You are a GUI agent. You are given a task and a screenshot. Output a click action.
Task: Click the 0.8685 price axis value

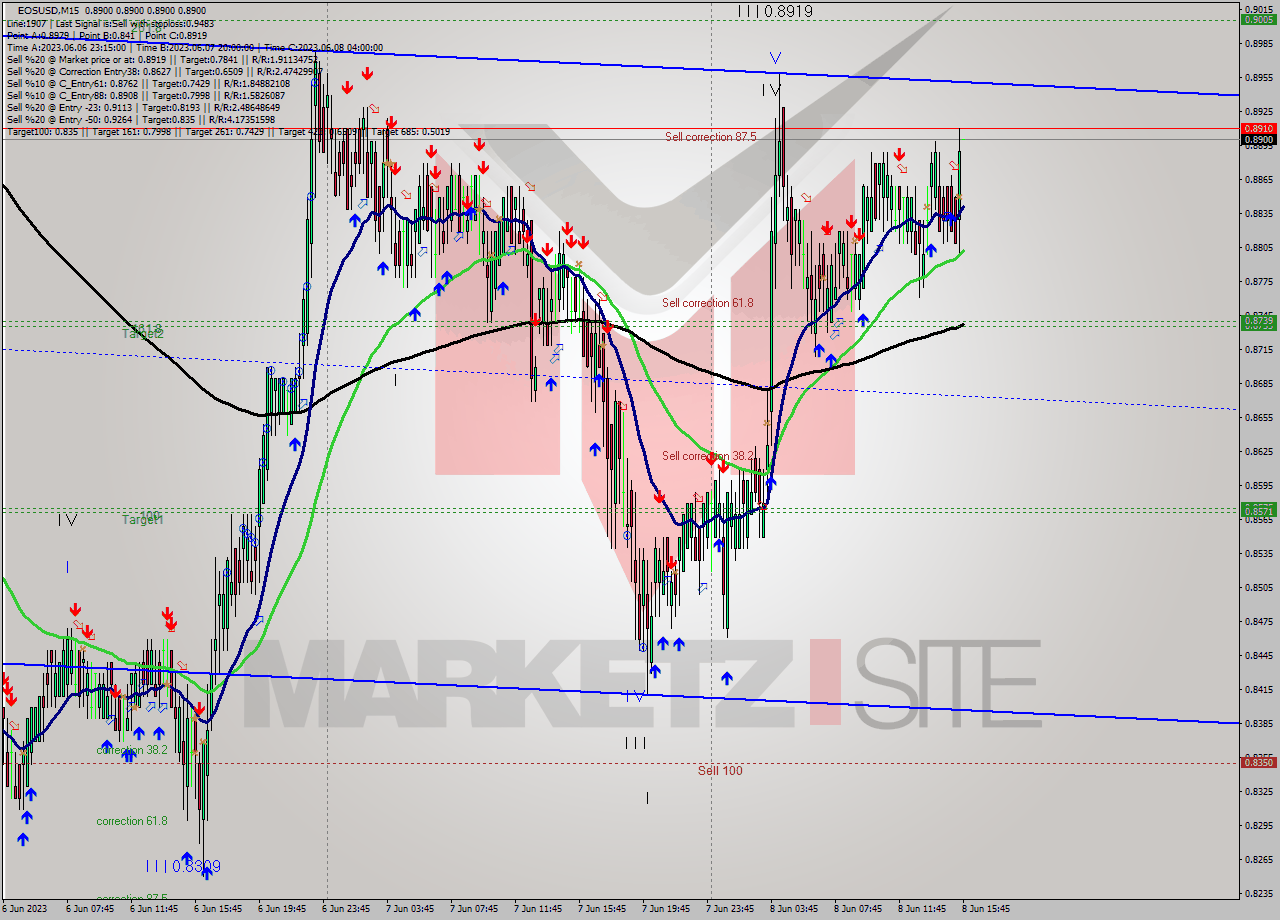(x=1258, y=384)
